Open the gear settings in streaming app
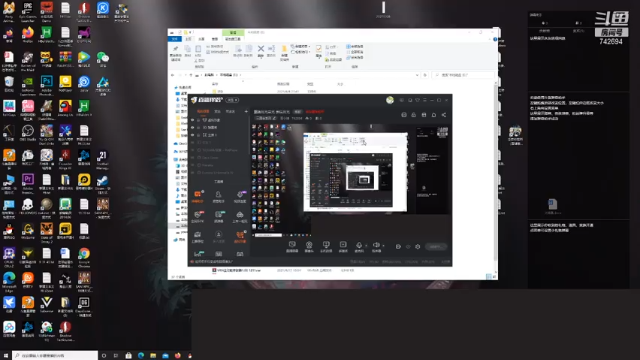The image size is (640, 360). [418, 247]
